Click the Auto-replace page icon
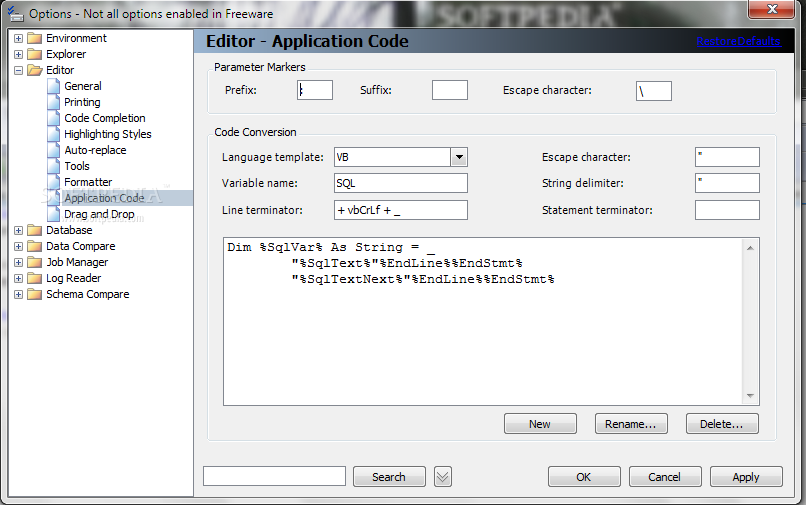 [x=53, y=150]
